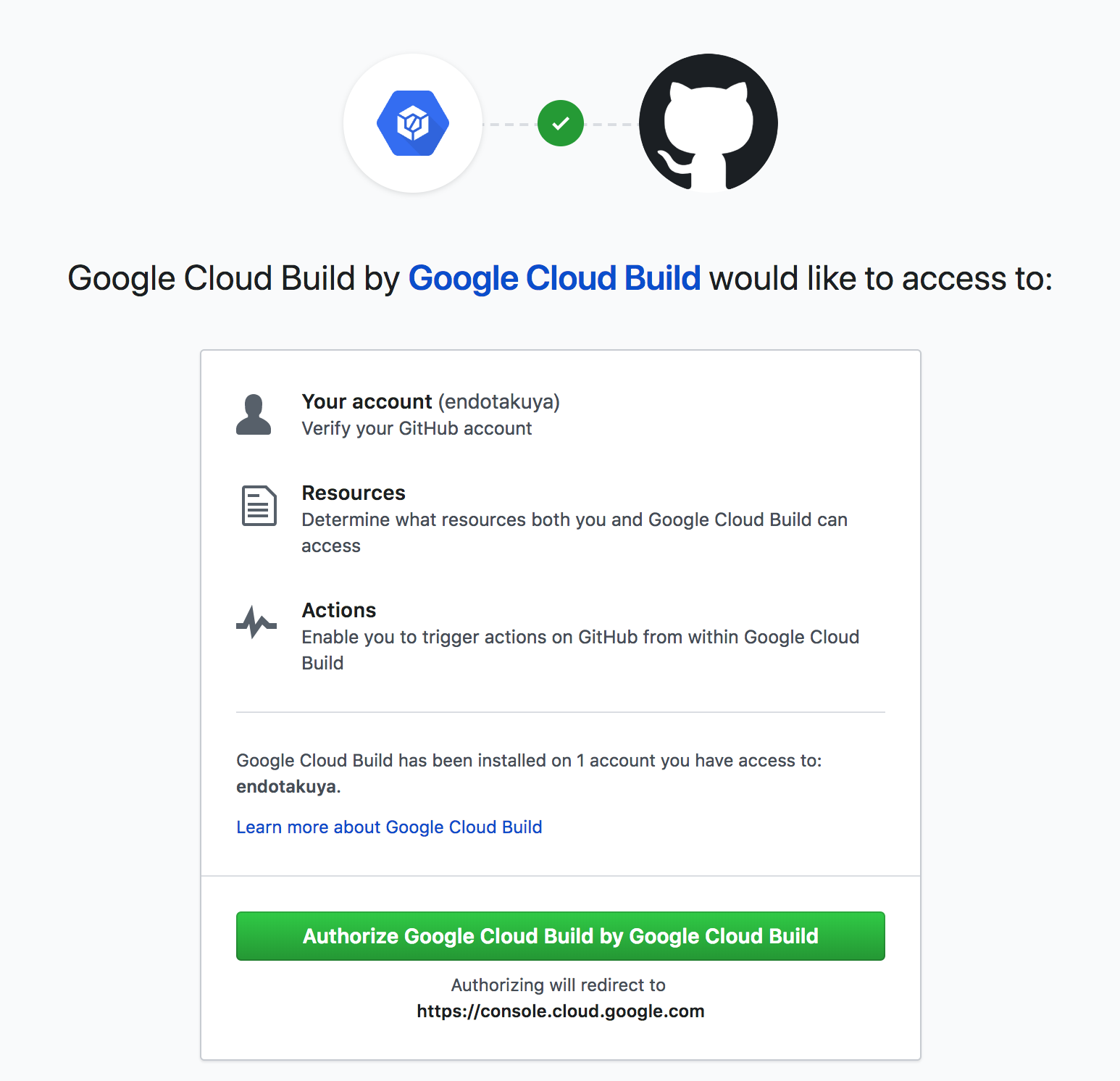Click the Determine what resources description text

(x=574, y=533)
